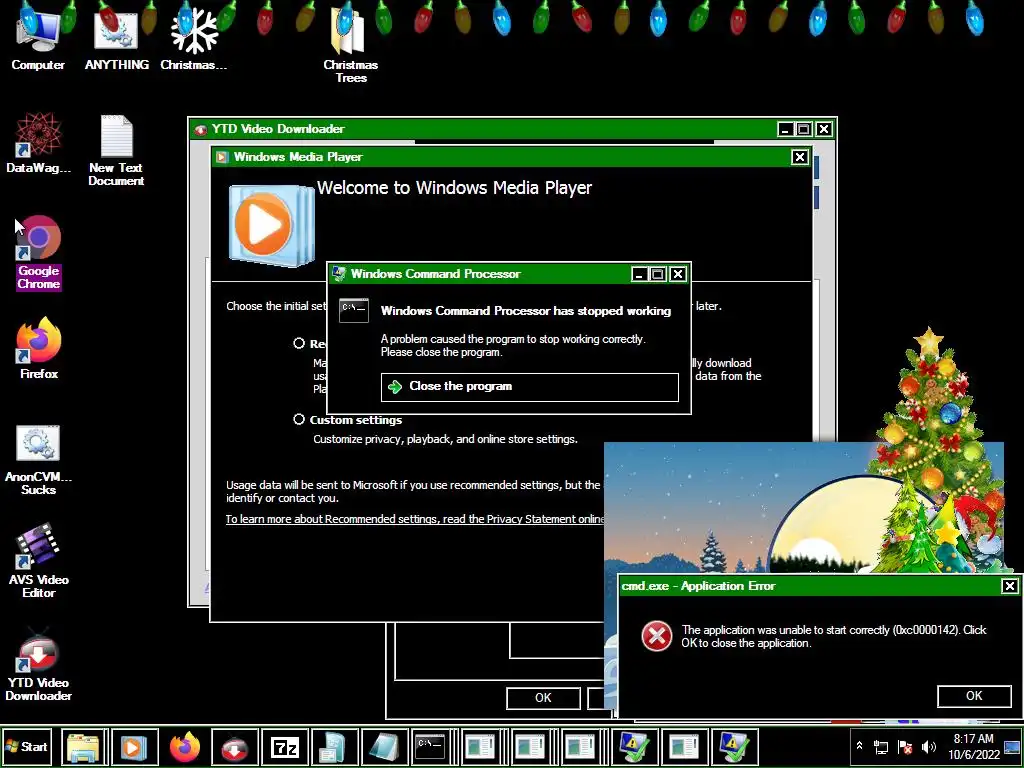Open the Start menu
Image resolution: width=1024 pixels, height=768 pixels.
pos(27,746)
